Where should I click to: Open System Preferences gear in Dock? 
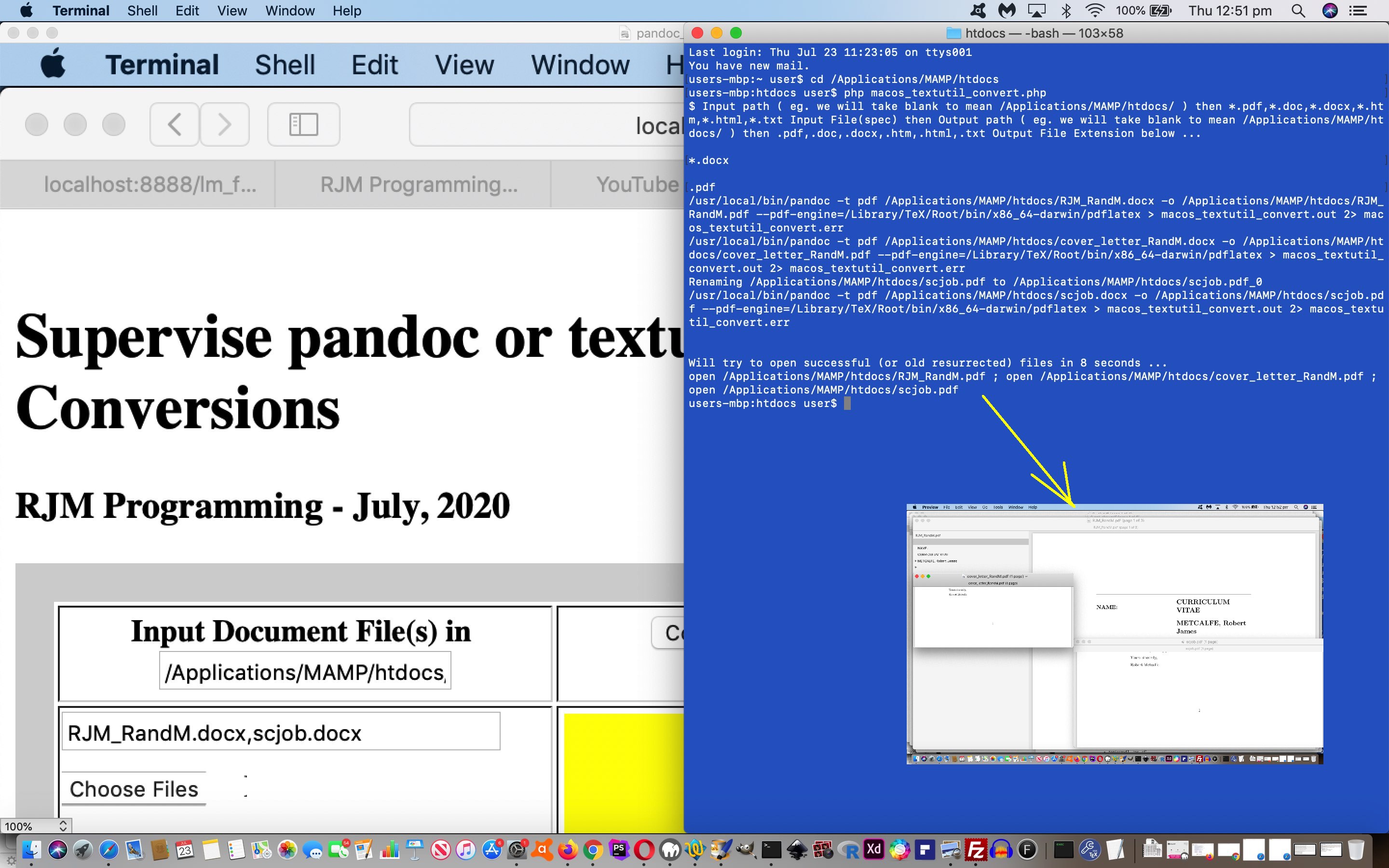[x=517, y=850]
